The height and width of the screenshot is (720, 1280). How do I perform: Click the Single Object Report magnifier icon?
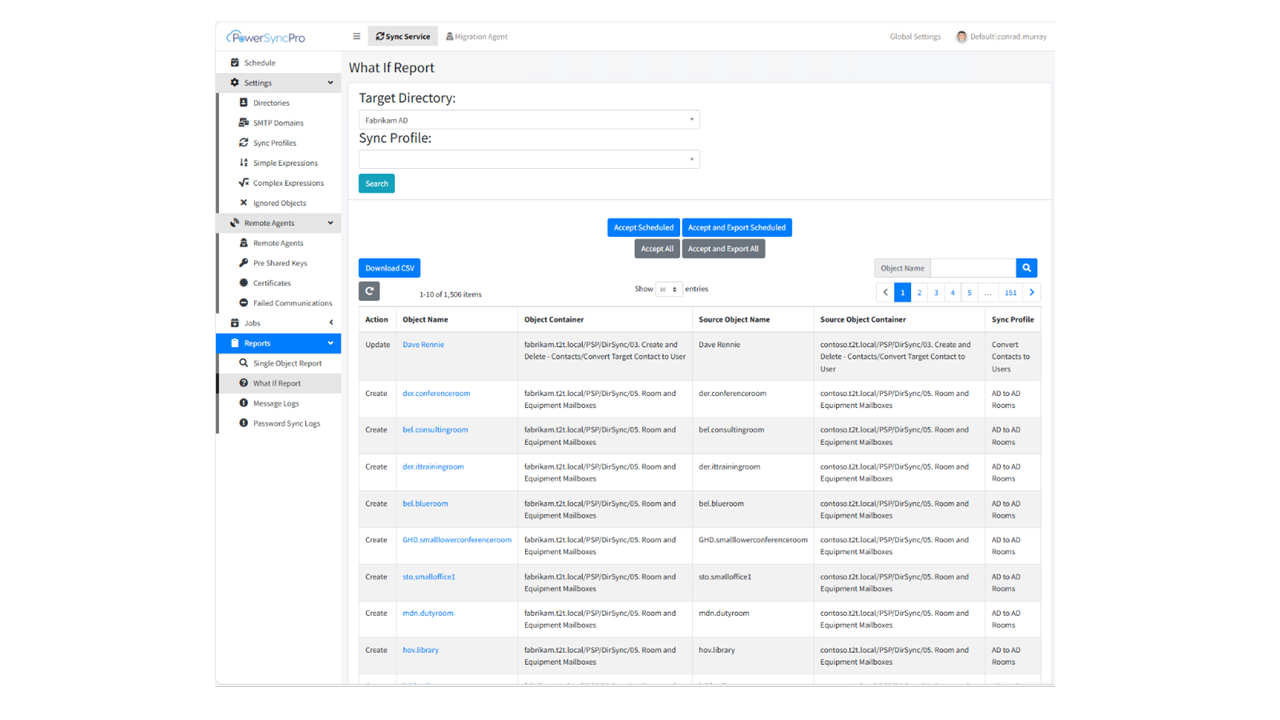tap(243, 363)
